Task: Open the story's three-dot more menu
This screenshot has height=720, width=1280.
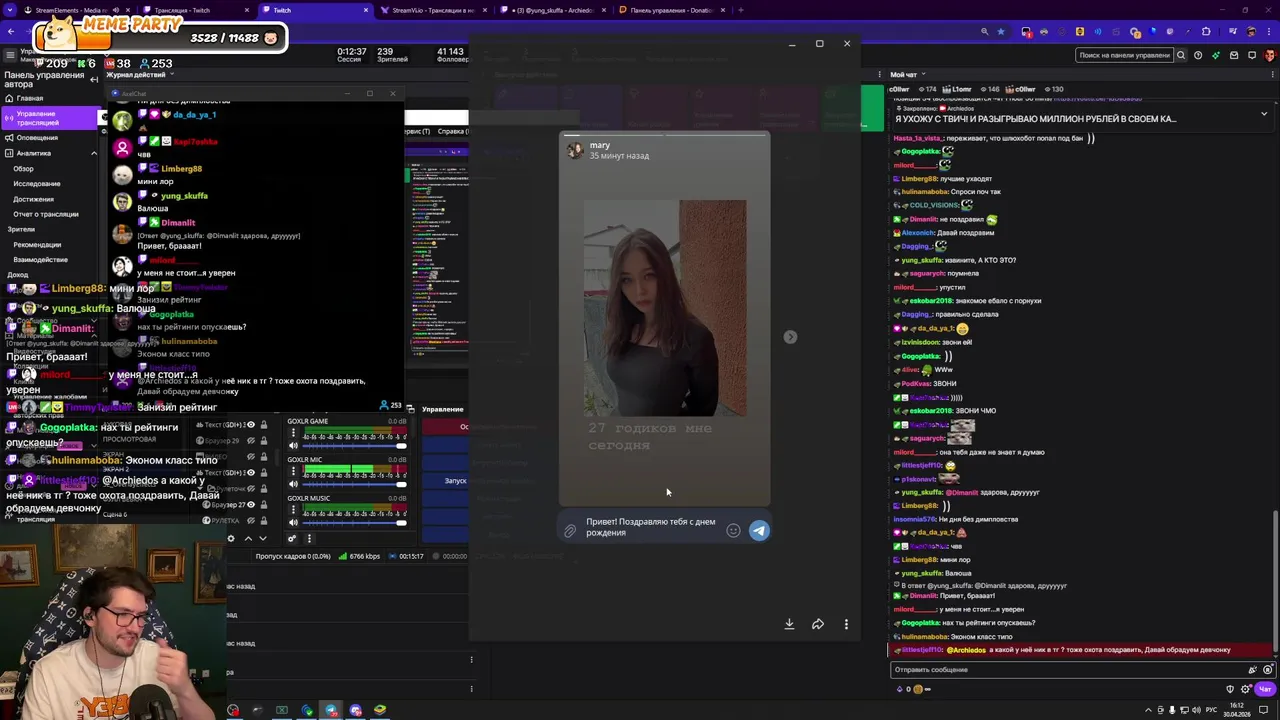Action: (x=846, y=624)
